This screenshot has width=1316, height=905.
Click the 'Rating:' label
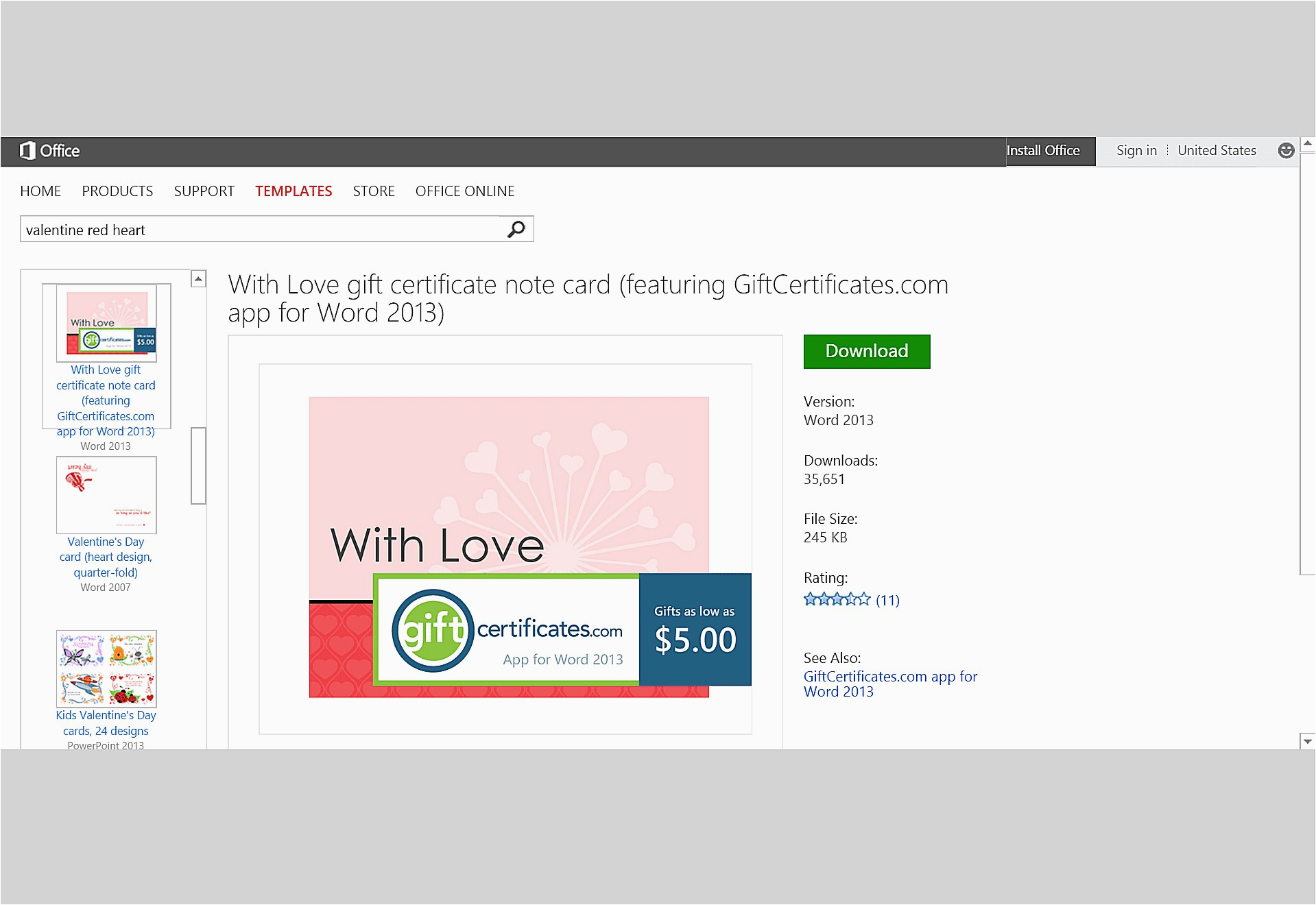[826, 578]
